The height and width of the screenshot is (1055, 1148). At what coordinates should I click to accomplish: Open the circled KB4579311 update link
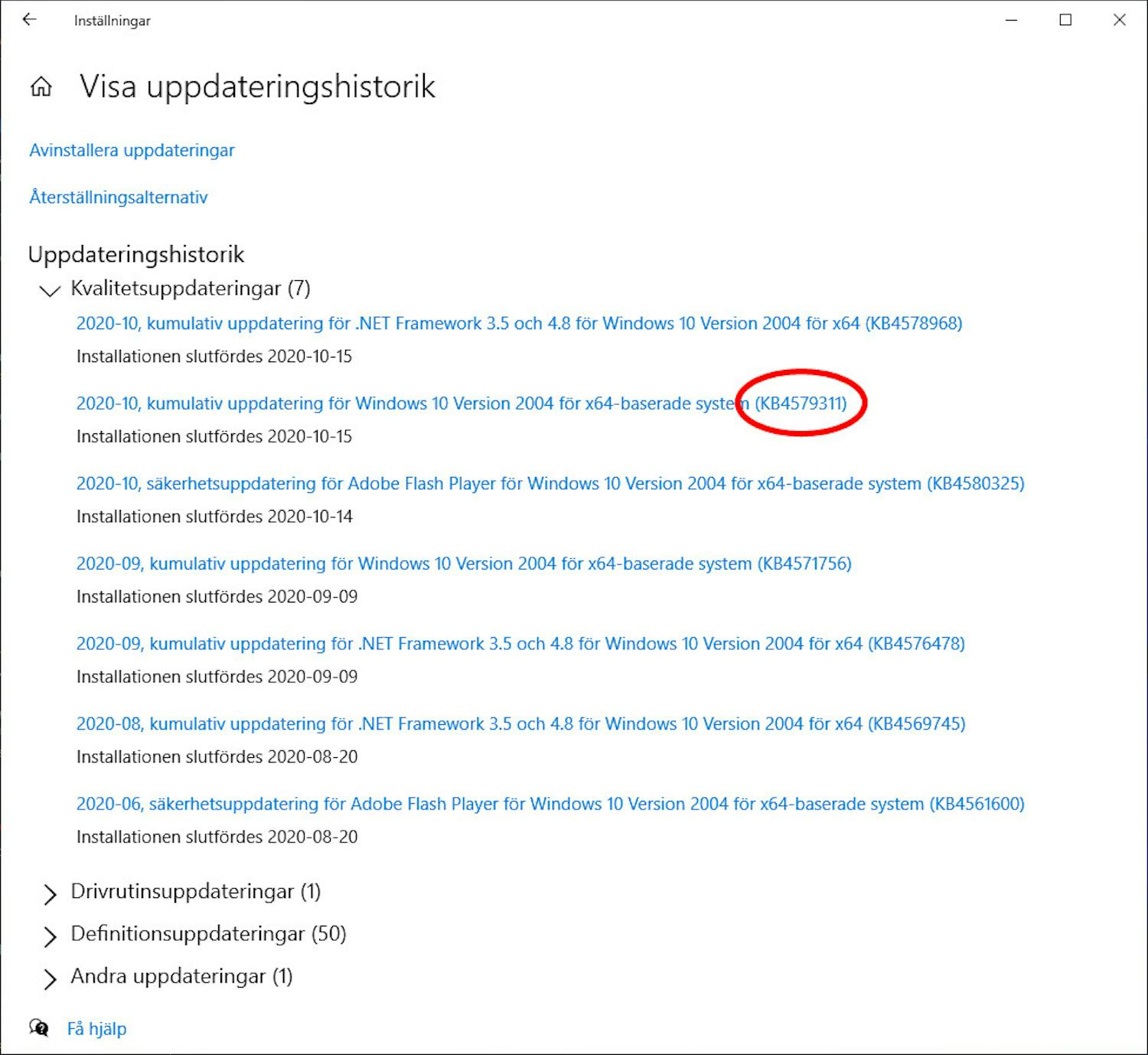801,403
